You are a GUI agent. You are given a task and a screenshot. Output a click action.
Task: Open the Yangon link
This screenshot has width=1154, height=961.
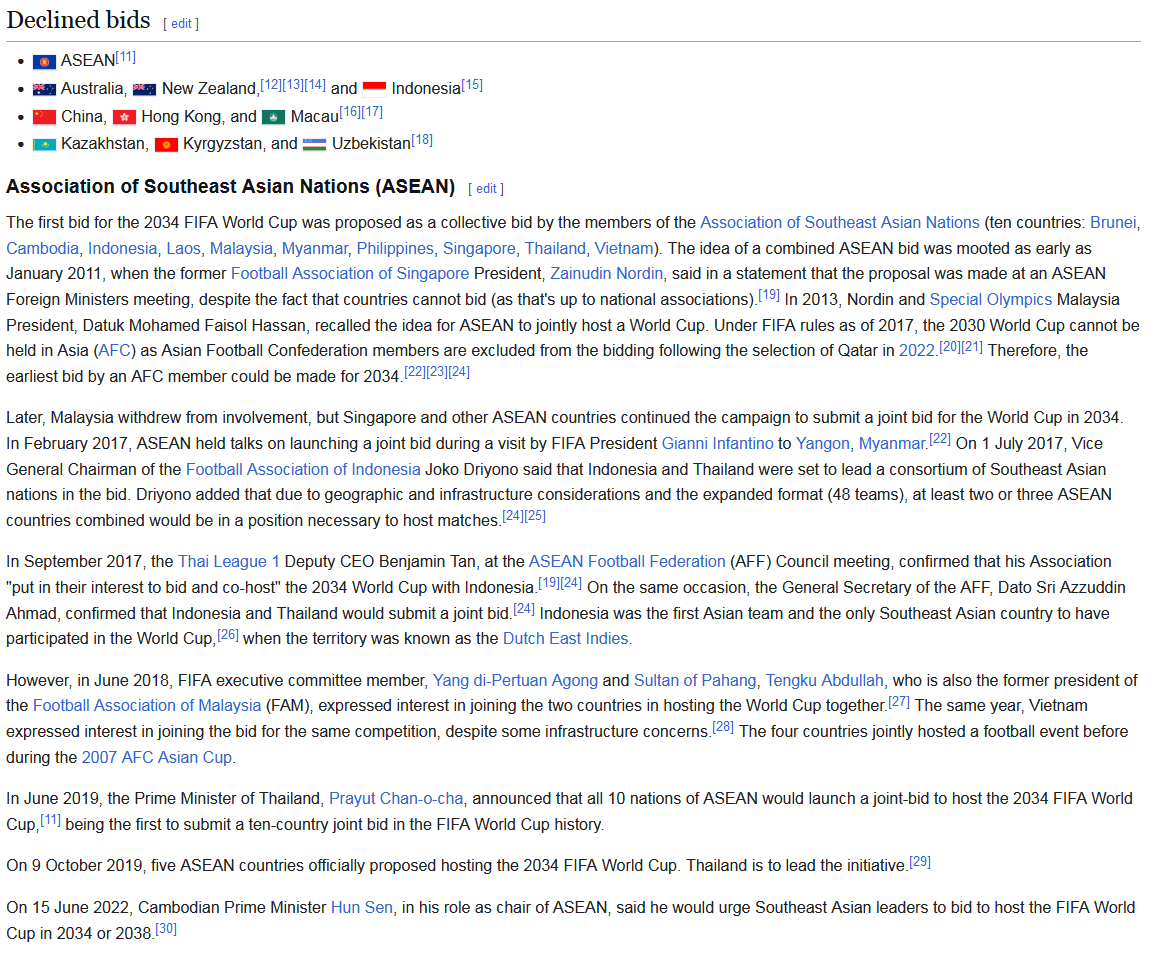tap(823, 444)
